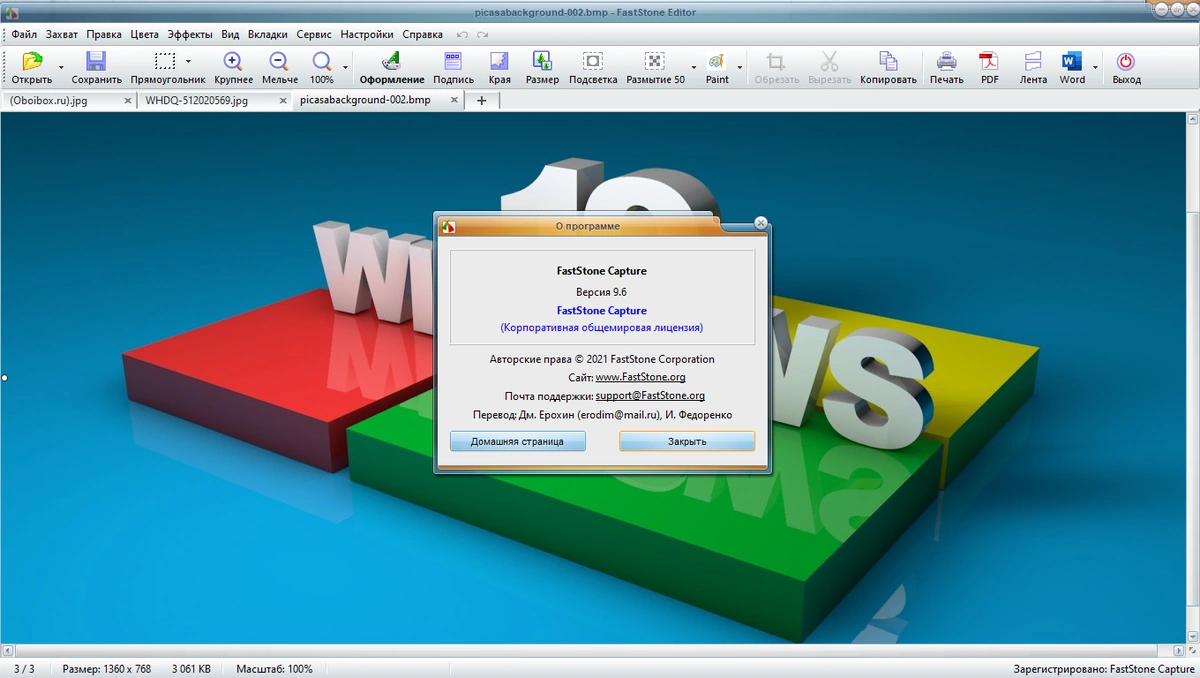This screenshot has width=1200, height=678.
Task: Open the Файл menu
Action: coord(24,34)
